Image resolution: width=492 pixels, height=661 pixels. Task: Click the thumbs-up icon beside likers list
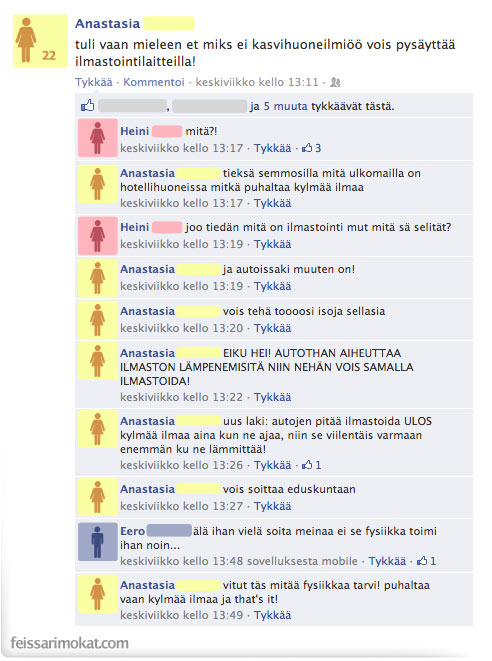(88, 106)
